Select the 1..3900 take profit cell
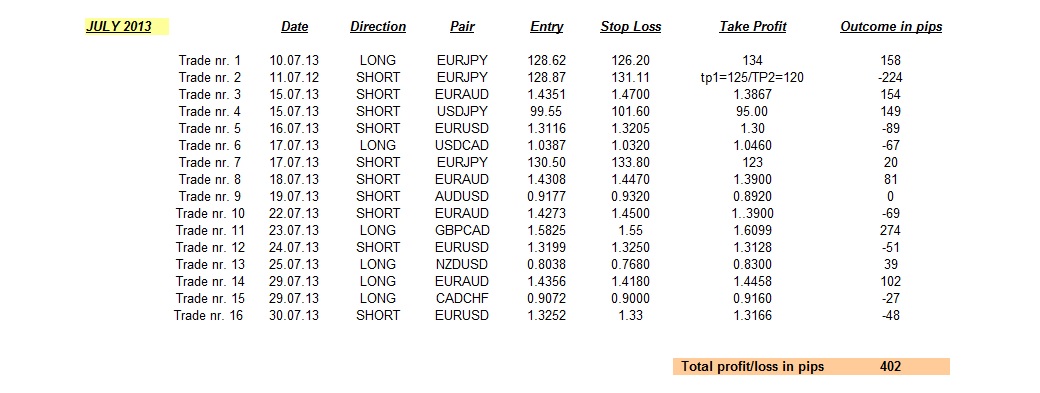1040x393 pixels. (753, 213)
